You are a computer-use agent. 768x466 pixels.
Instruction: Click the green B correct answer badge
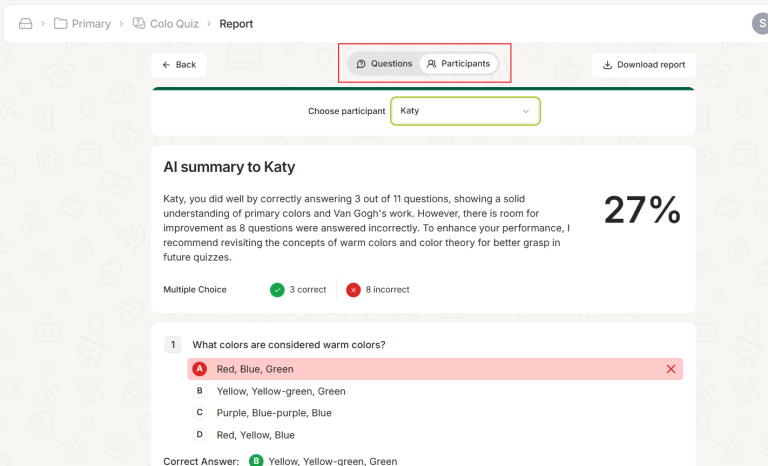(256, 461)
